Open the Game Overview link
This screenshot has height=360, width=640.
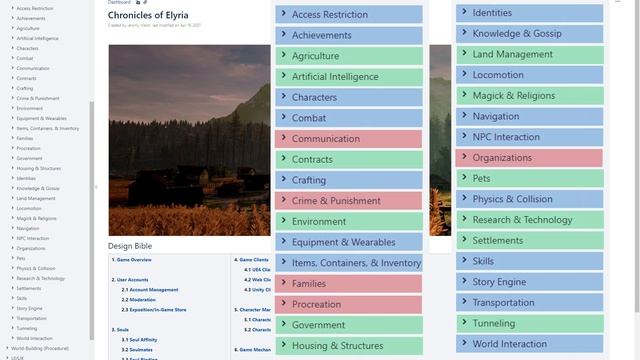134,260
